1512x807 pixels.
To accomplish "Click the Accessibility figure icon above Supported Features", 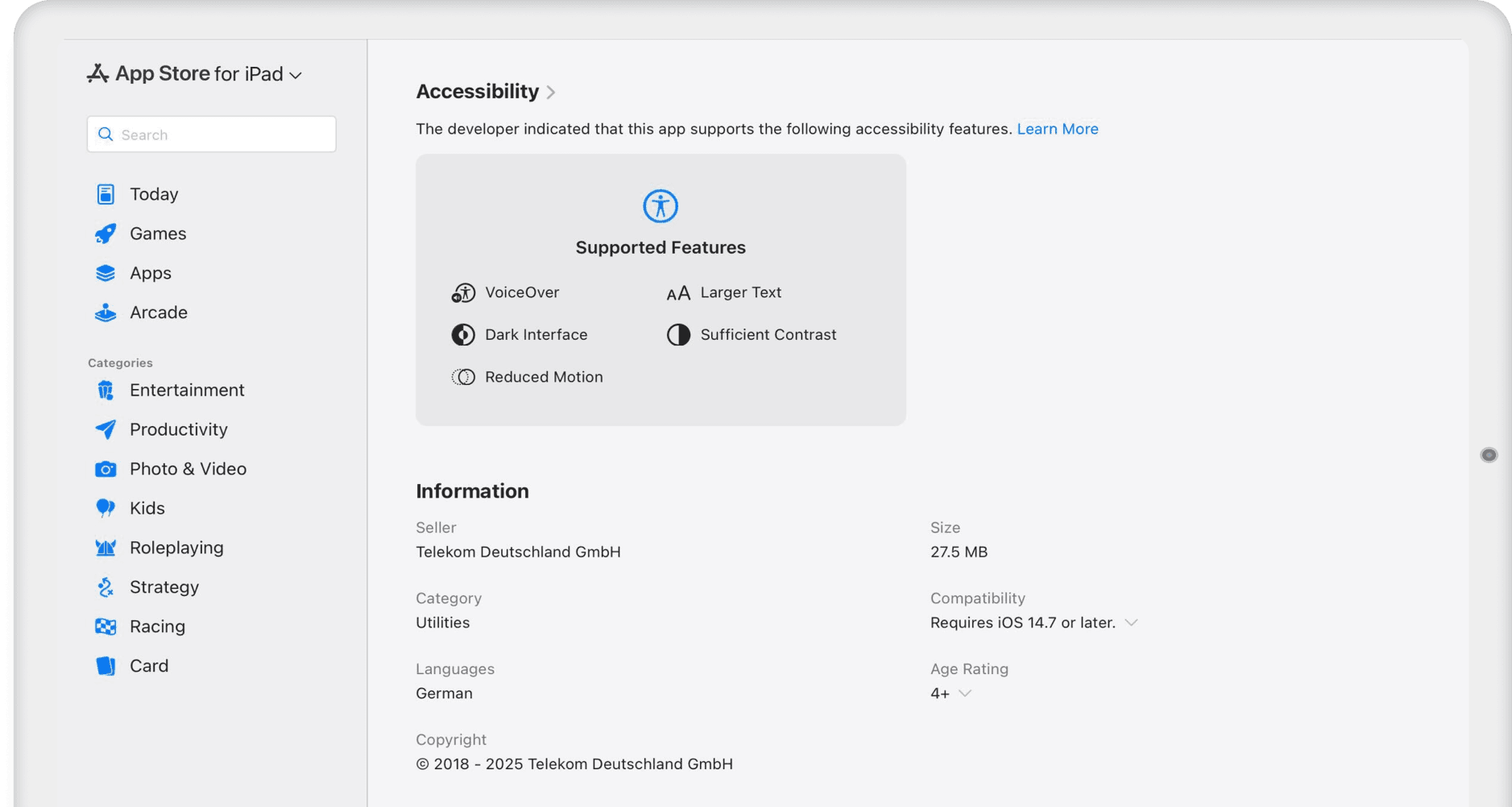I will pyautogui.click(x=661, y=205).
